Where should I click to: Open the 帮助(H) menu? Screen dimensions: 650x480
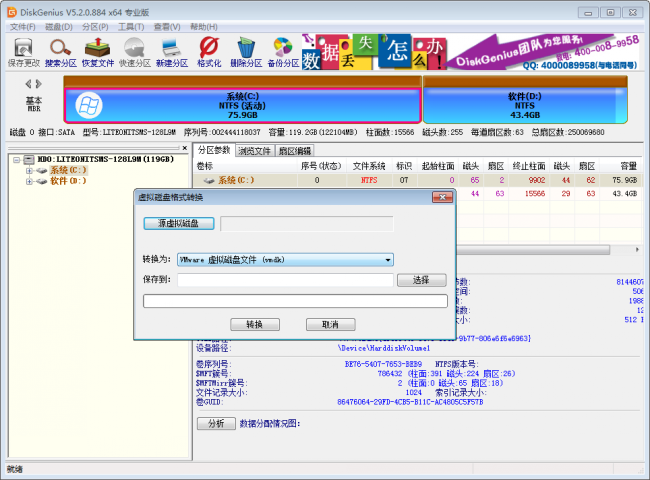[x=204, y=27]
